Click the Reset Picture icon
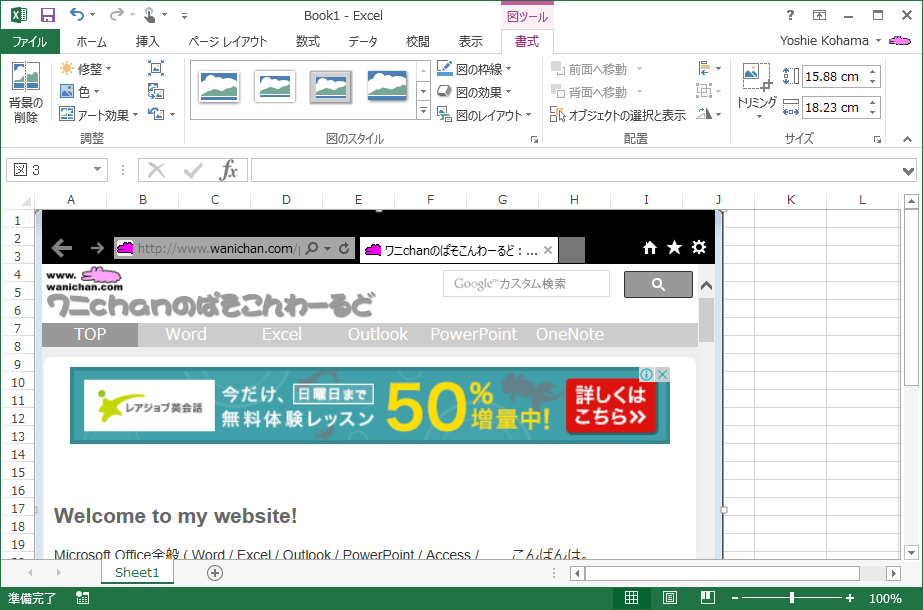The height and width of the screenshot is (610, 923). 156,114
